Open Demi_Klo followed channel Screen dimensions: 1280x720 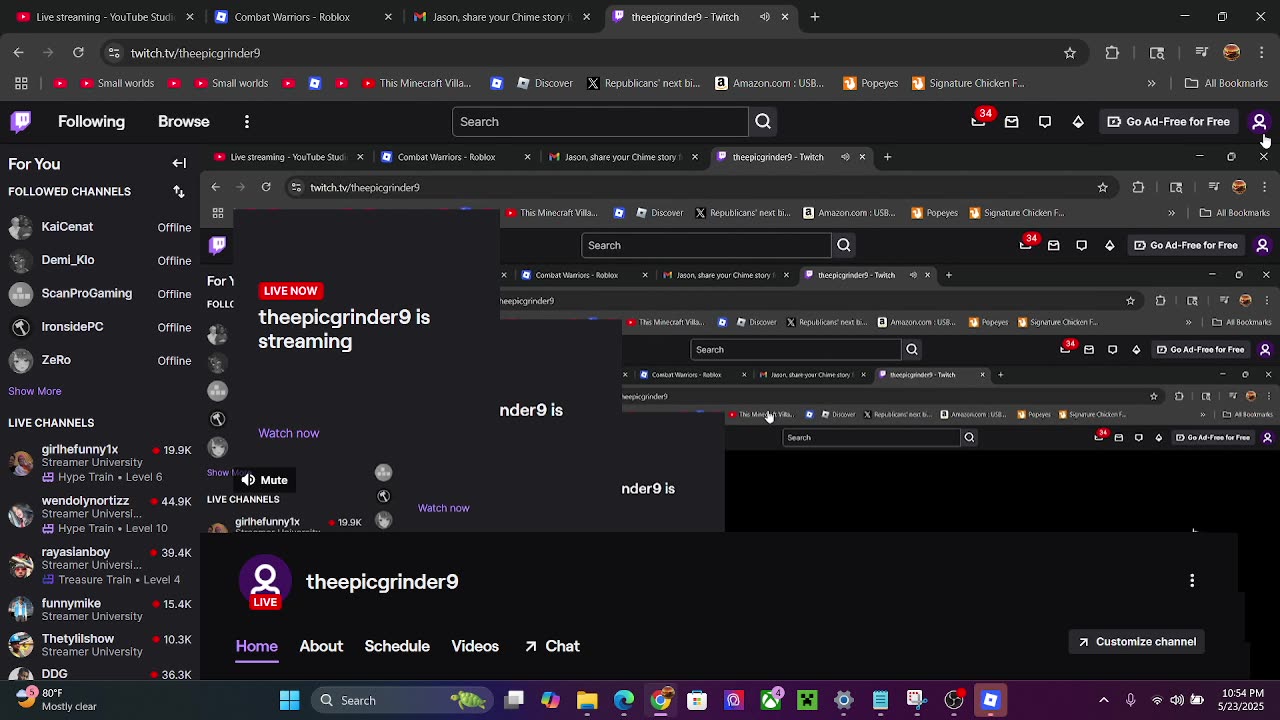[x=99, y=260]
